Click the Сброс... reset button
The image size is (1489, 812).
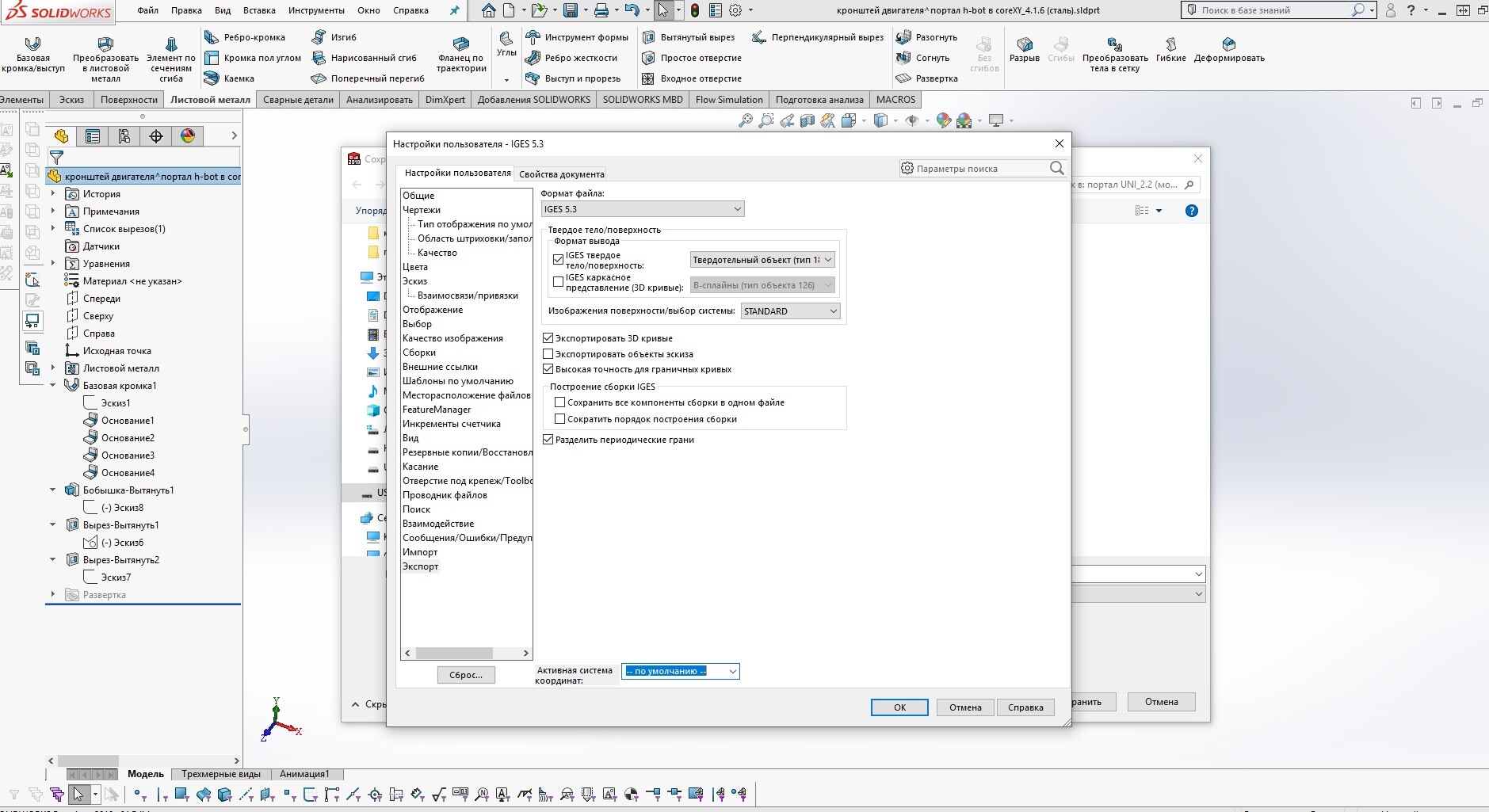[x=466, y=675]
